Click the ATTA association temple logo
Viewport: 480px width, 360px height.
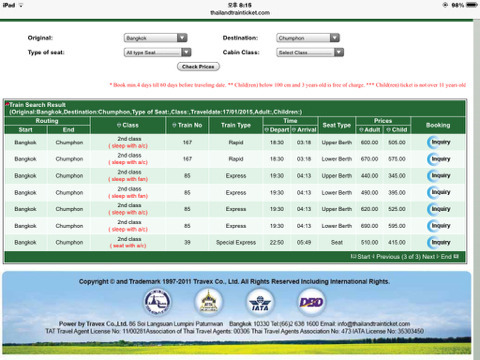coord(209,302)
